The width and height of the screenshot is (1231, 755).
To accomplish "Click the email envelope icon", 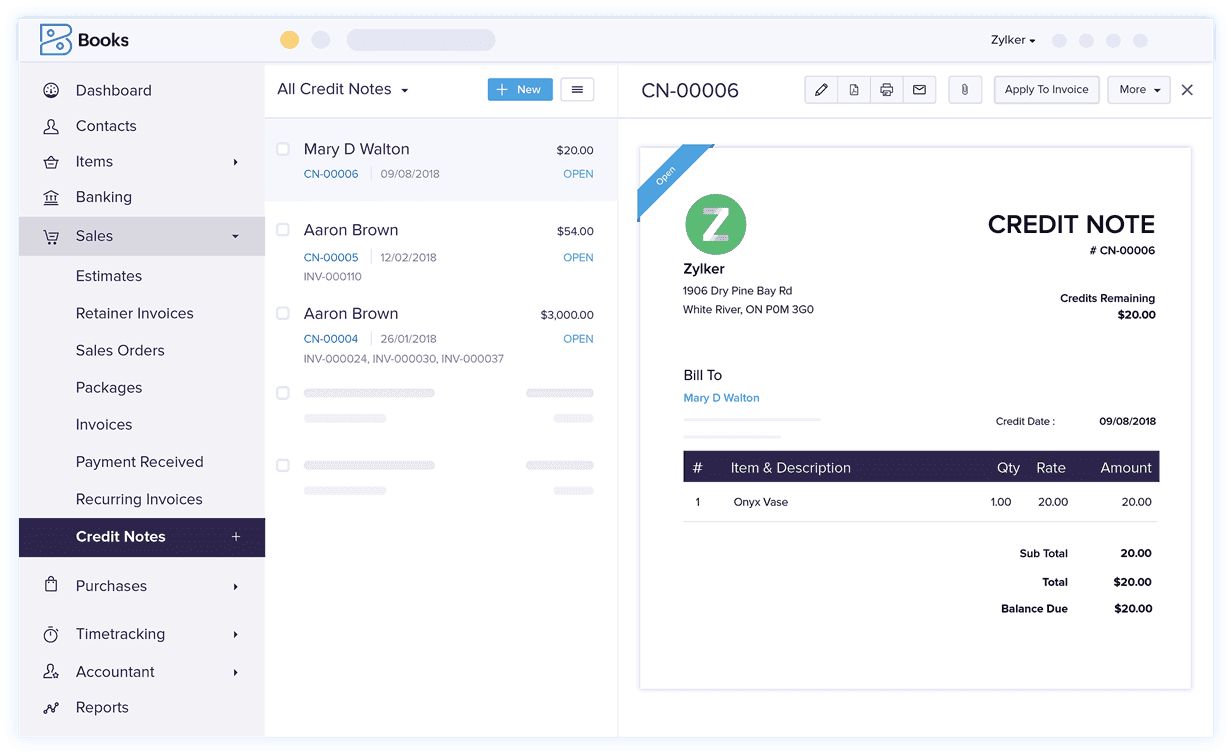I will tap(919, 89).
